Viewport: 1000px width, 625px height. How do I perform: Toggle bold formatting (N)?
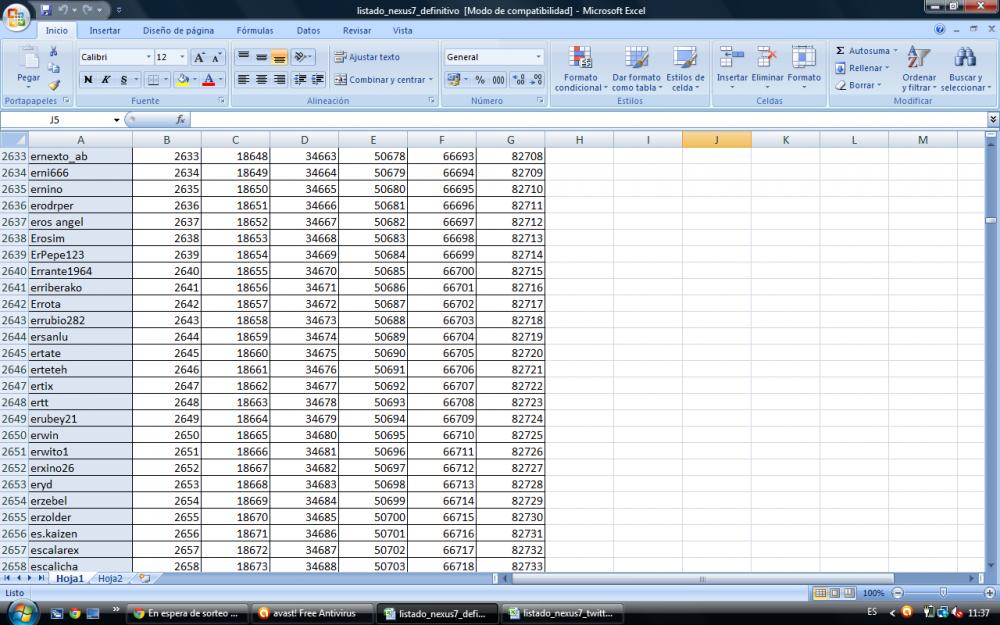[x=88, y=80]
